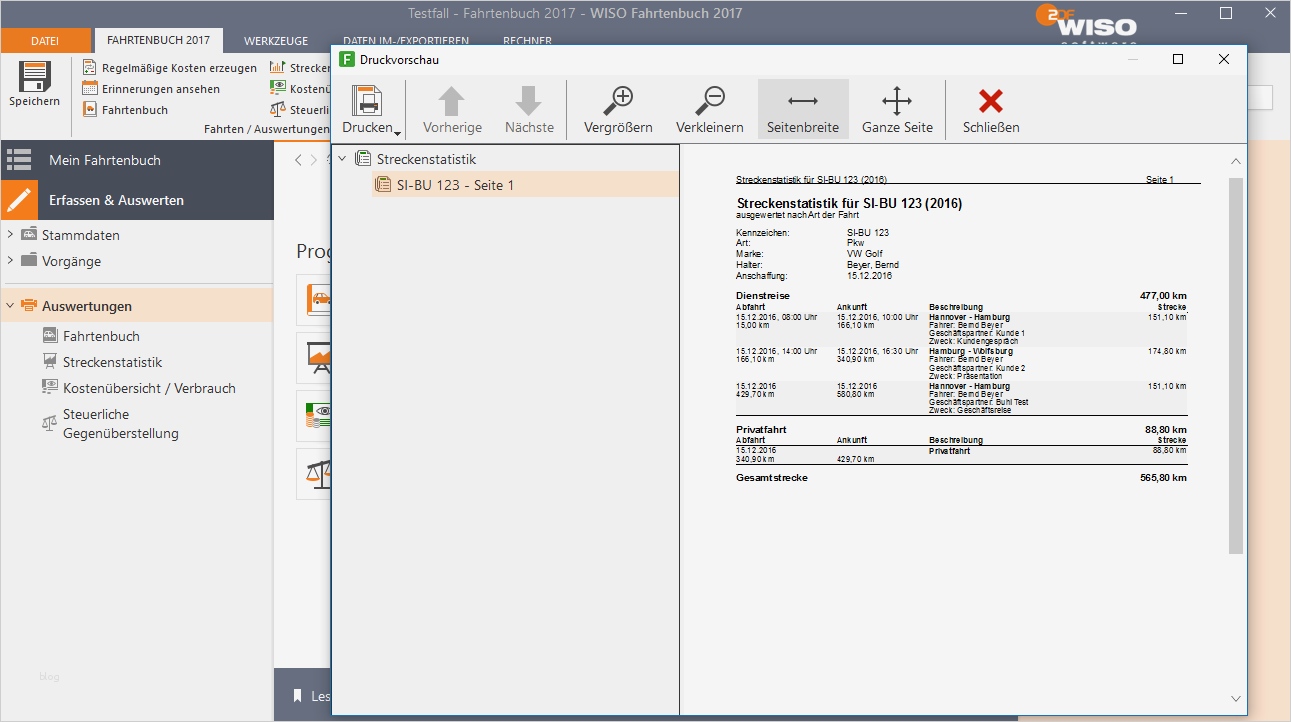Click the hamburger list icon beside Mein Fahrtenbuch
Screen dimensions: 1291x722
coord(19,160)
